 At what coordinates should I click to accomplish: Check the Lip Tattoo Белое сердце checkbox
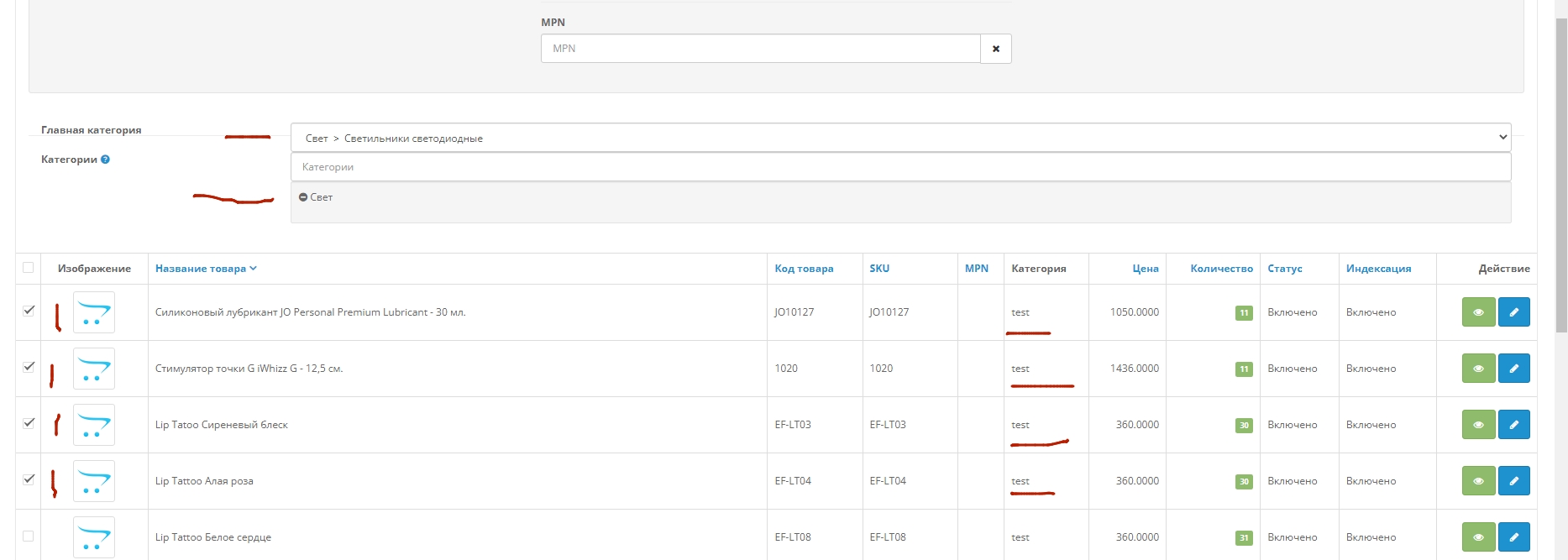(29, 536)
